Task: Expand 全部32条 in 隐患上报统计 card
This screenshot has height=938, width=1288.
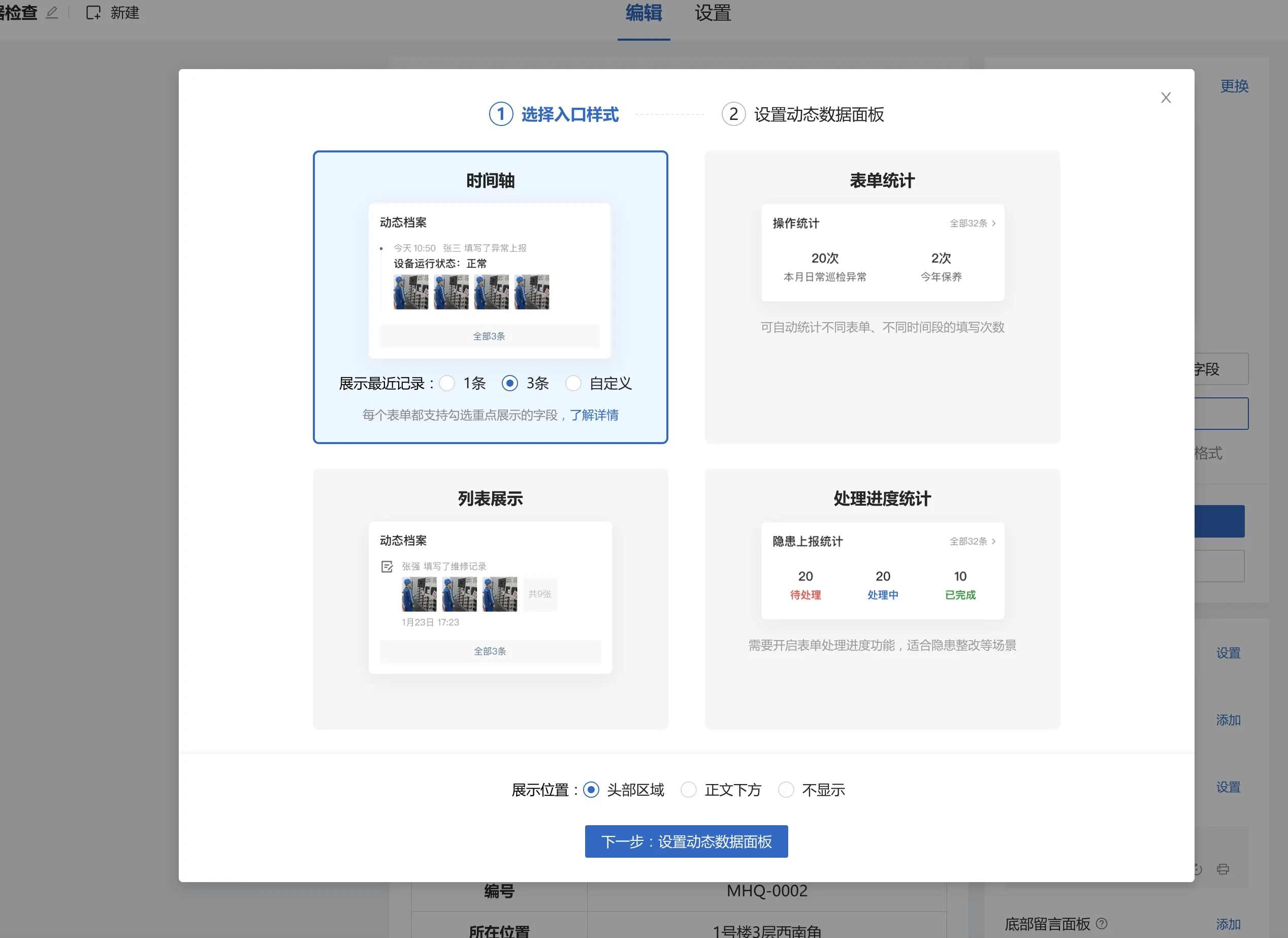Action: [973, 542]
